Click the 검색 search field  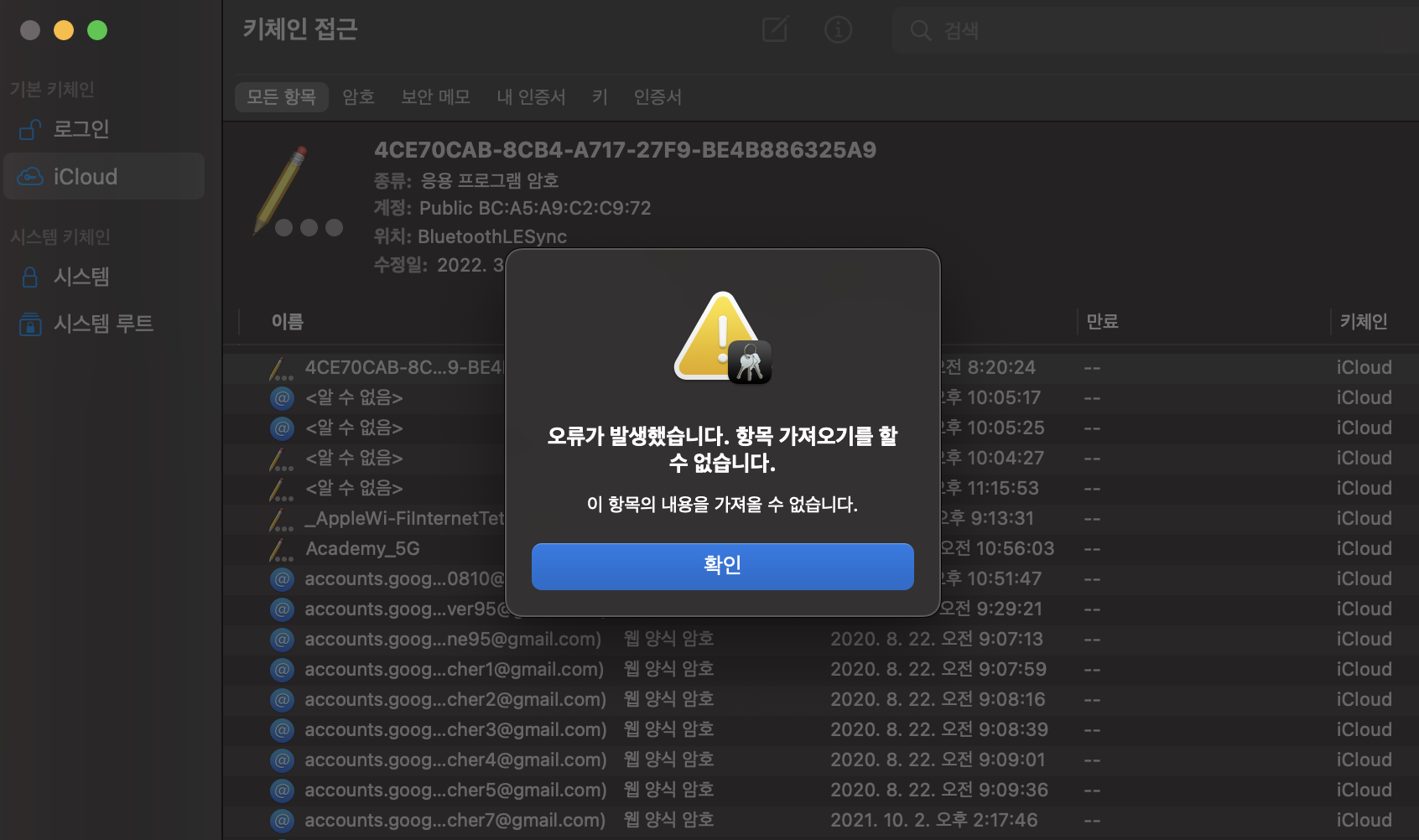coord(1156,31)
